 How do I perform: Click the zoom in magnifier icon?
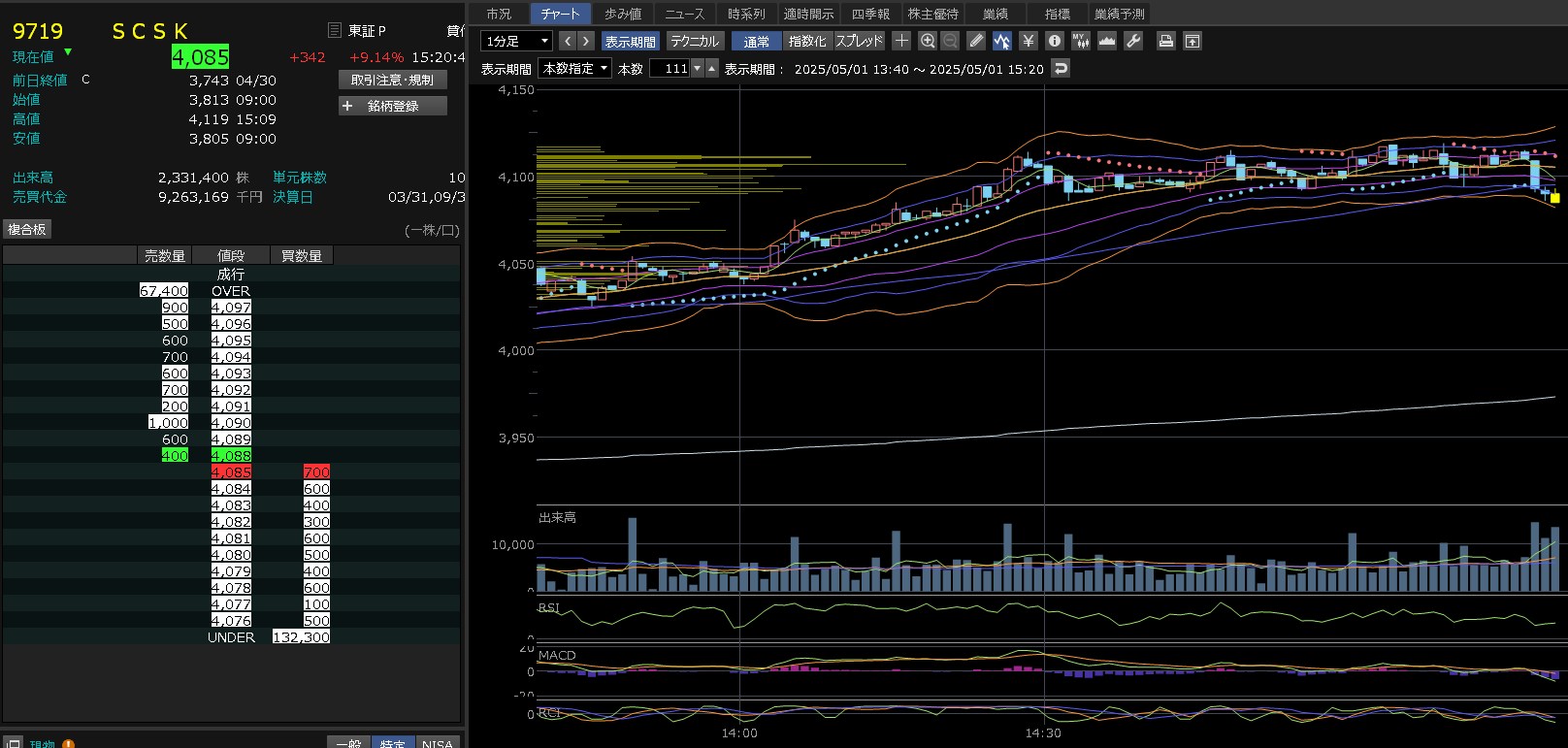(x=928, y=41)
